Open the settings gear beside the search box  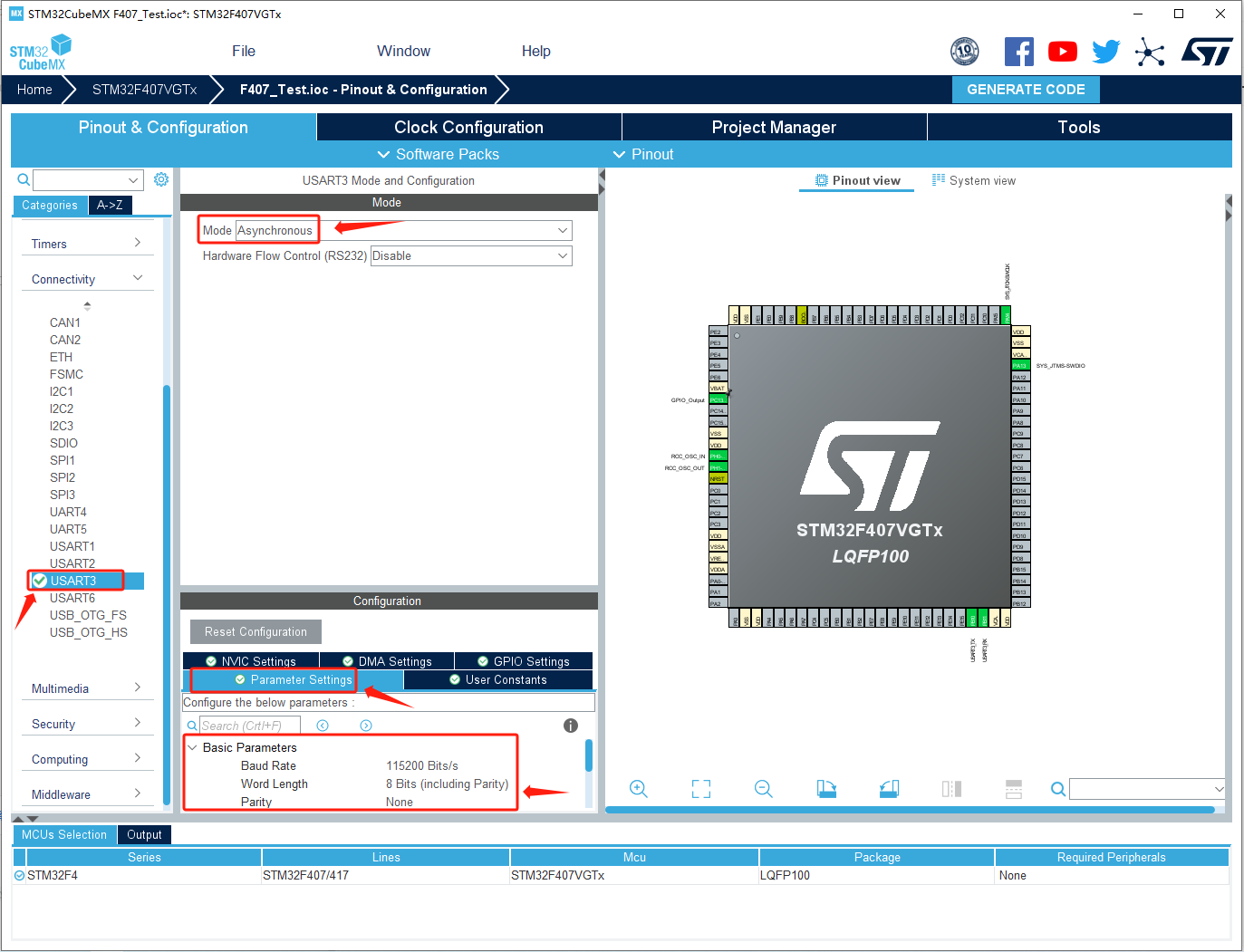tap(161, 179)
